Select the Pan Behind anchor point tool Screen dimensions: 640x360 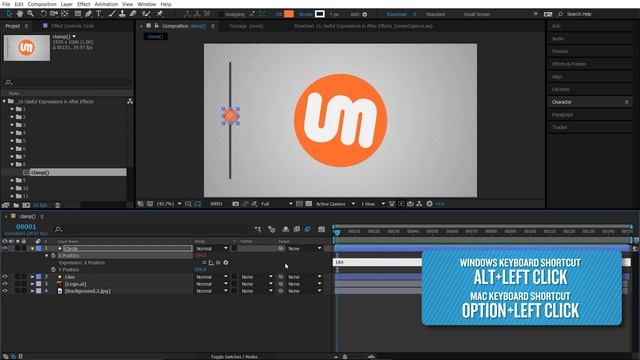(65, 14)
